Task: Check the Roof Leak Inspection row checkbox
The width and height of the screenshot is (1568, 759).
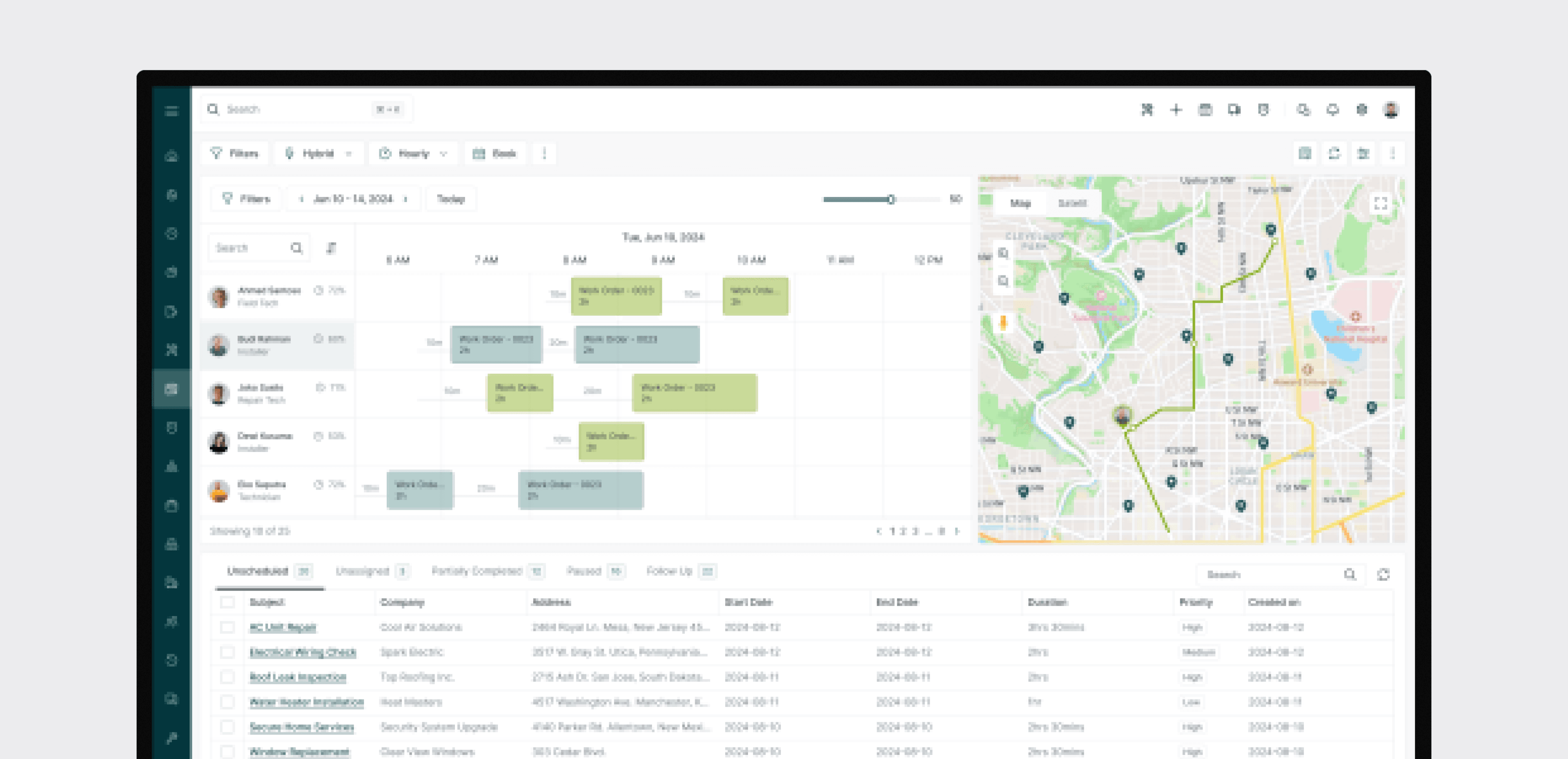Action: click(228, 677)
